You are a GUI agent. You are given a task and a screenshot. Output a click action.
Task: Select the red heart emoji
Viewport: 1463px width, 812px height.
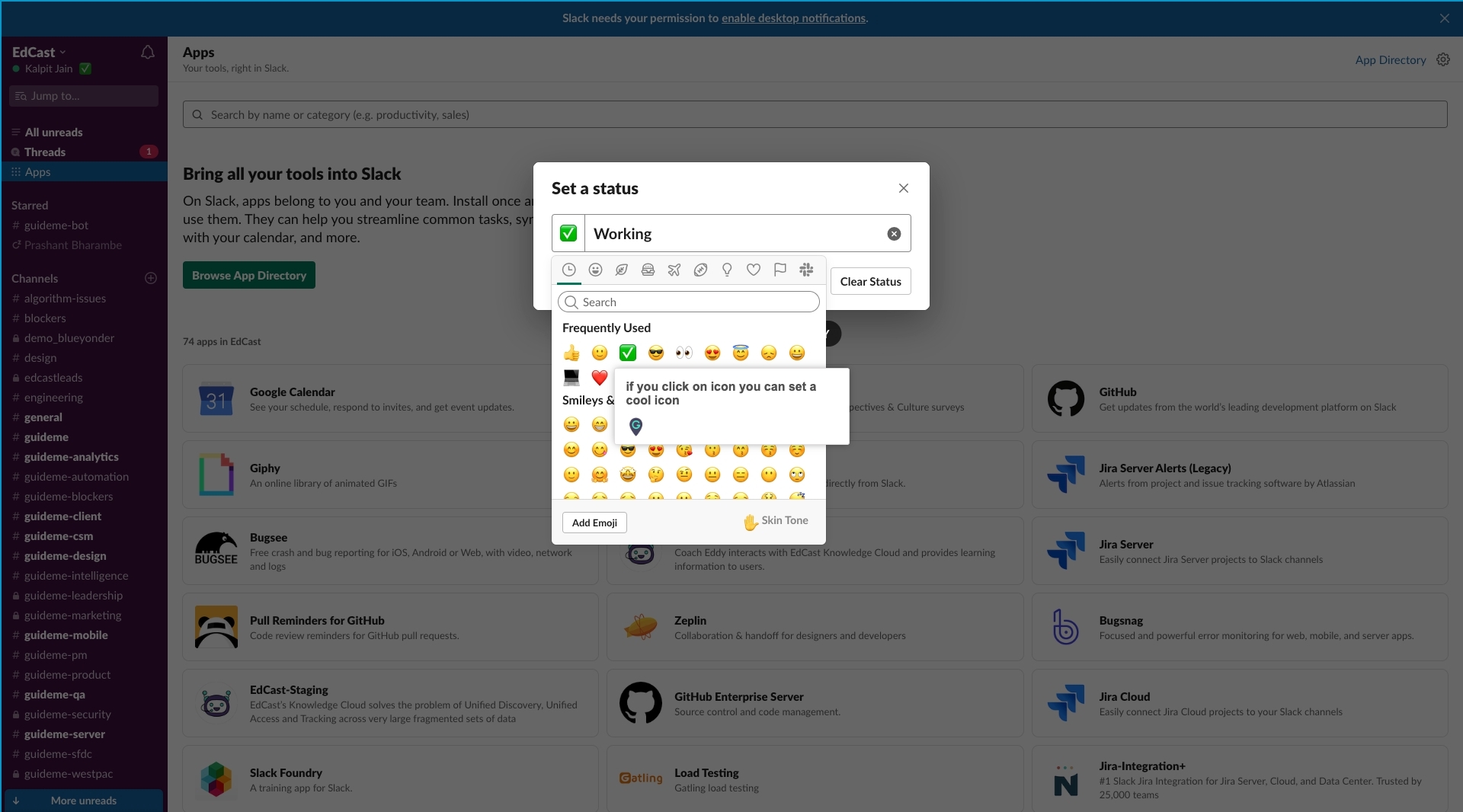tap(600, 377)
